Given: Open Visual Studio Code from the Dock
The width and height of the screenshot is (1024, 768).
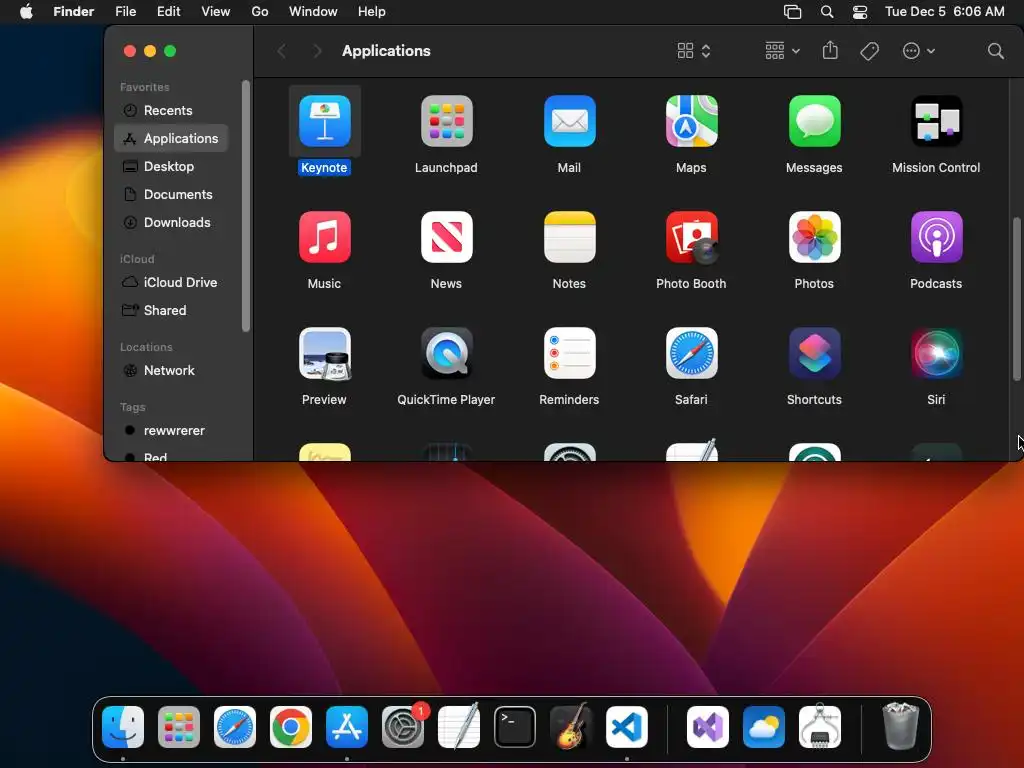Looking at the screenshot, I should pyautogui.click(x=627, y=727).
